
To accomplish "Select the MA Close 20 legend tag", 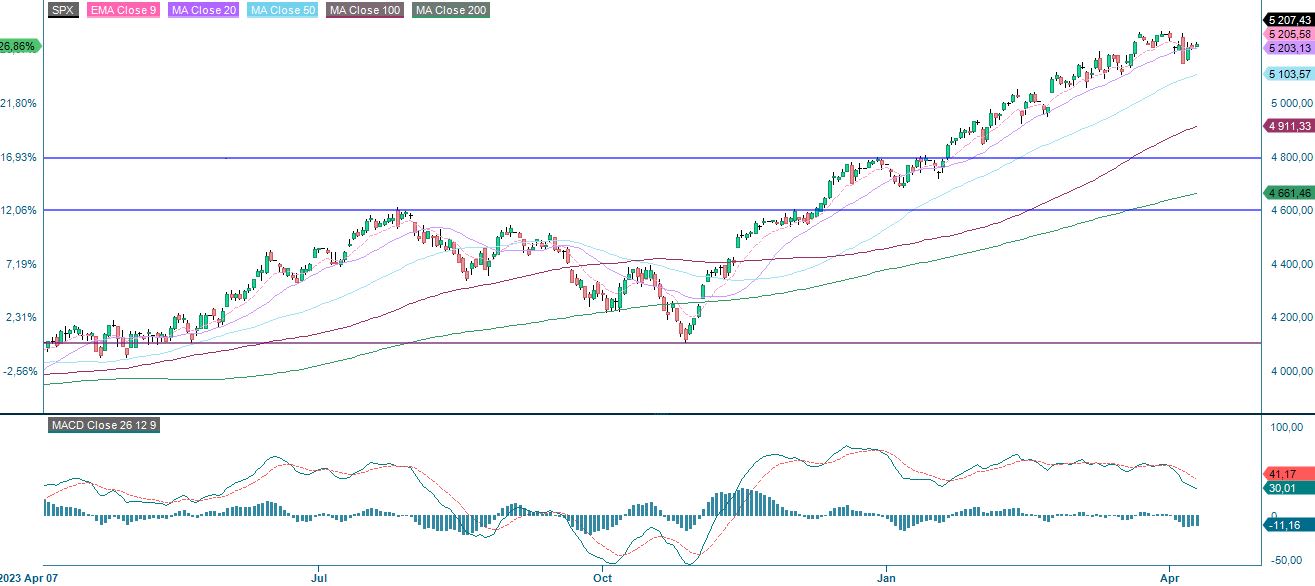I will pos(203,10).
